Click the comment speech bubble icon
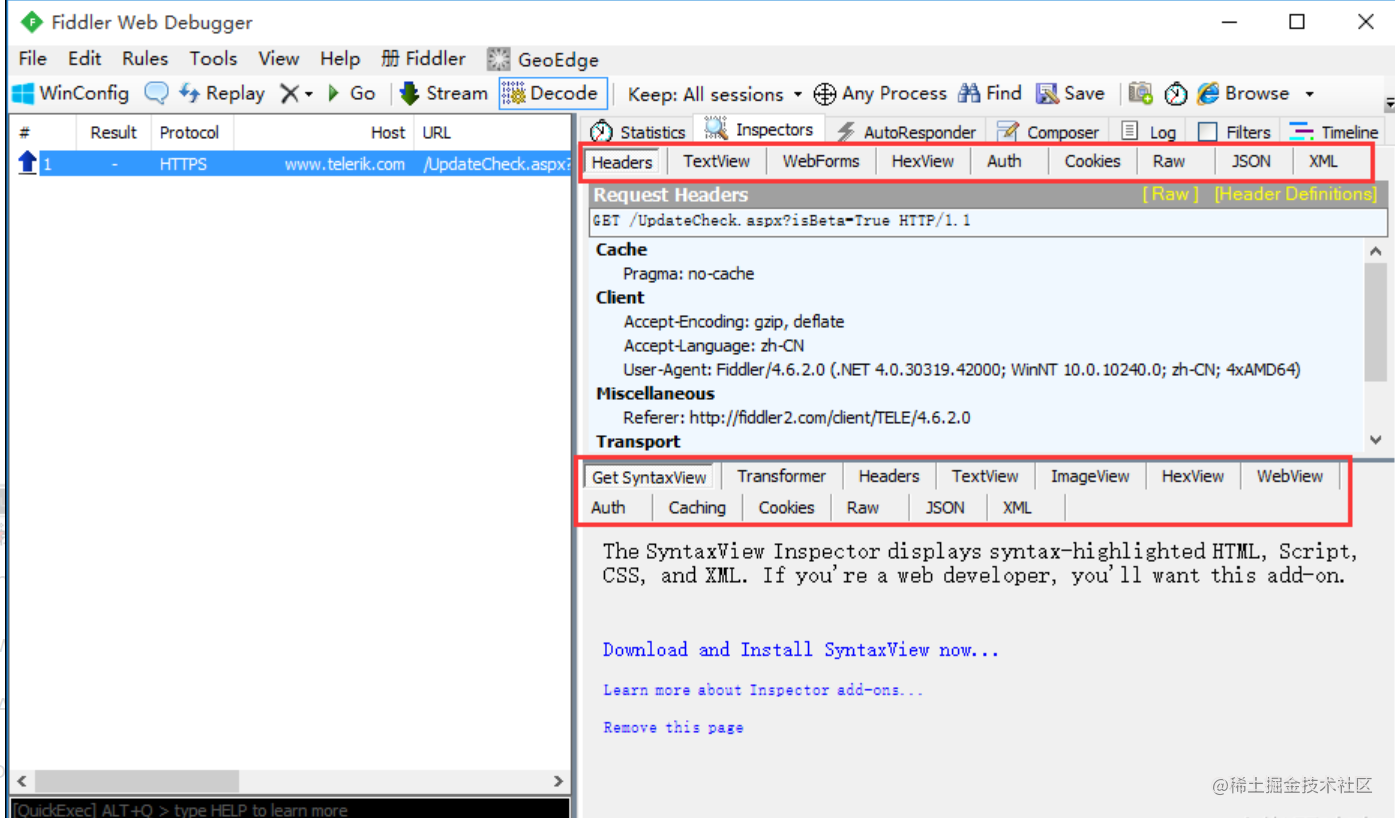This screenshot has width=1395, height=818. coord(156,94)
